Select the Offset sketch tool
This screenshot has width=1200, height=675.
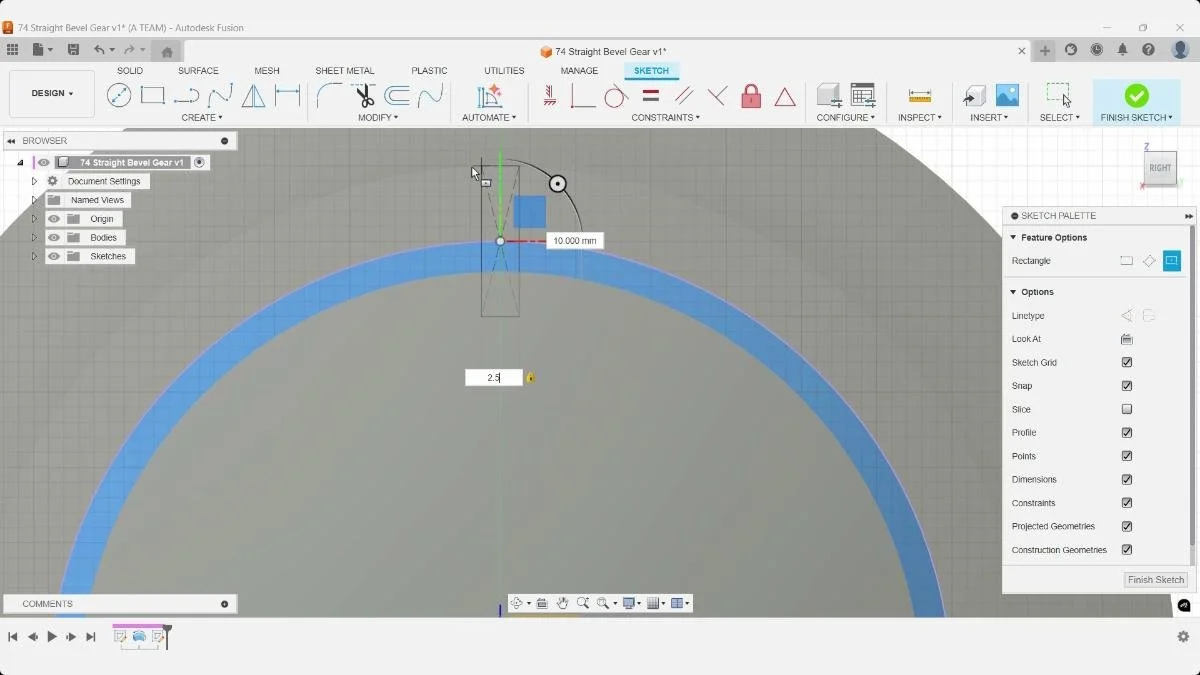click(x=397, y=96)
